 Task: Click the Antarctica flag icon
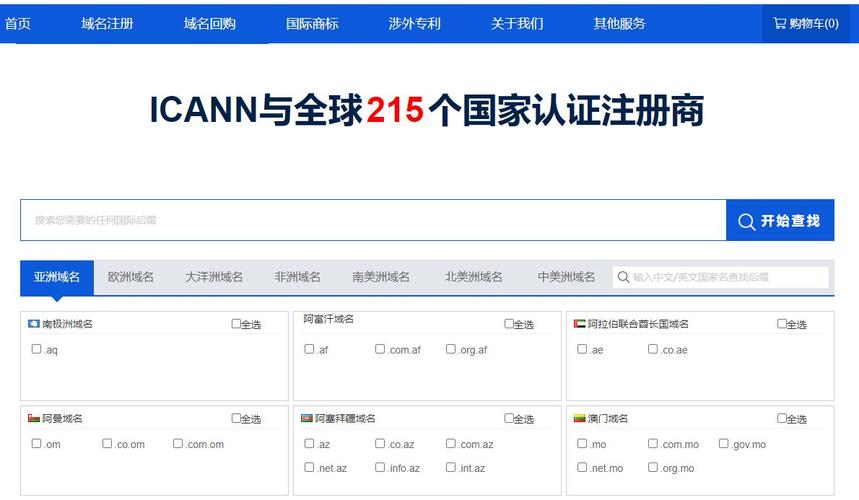(33, 324)
